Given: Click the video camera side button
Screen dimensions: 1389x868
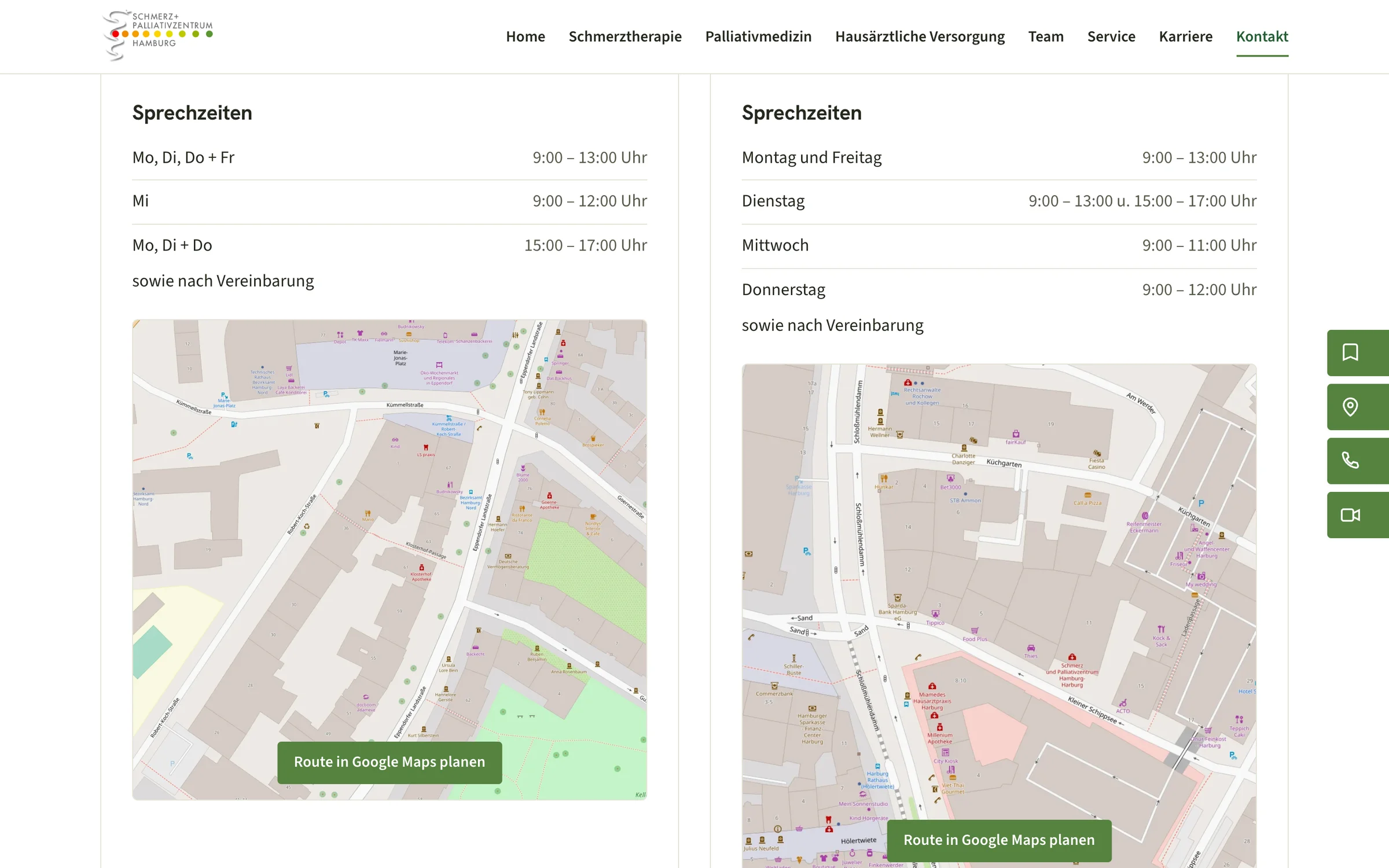Looking at the screenshot, I should point(1358,515).
